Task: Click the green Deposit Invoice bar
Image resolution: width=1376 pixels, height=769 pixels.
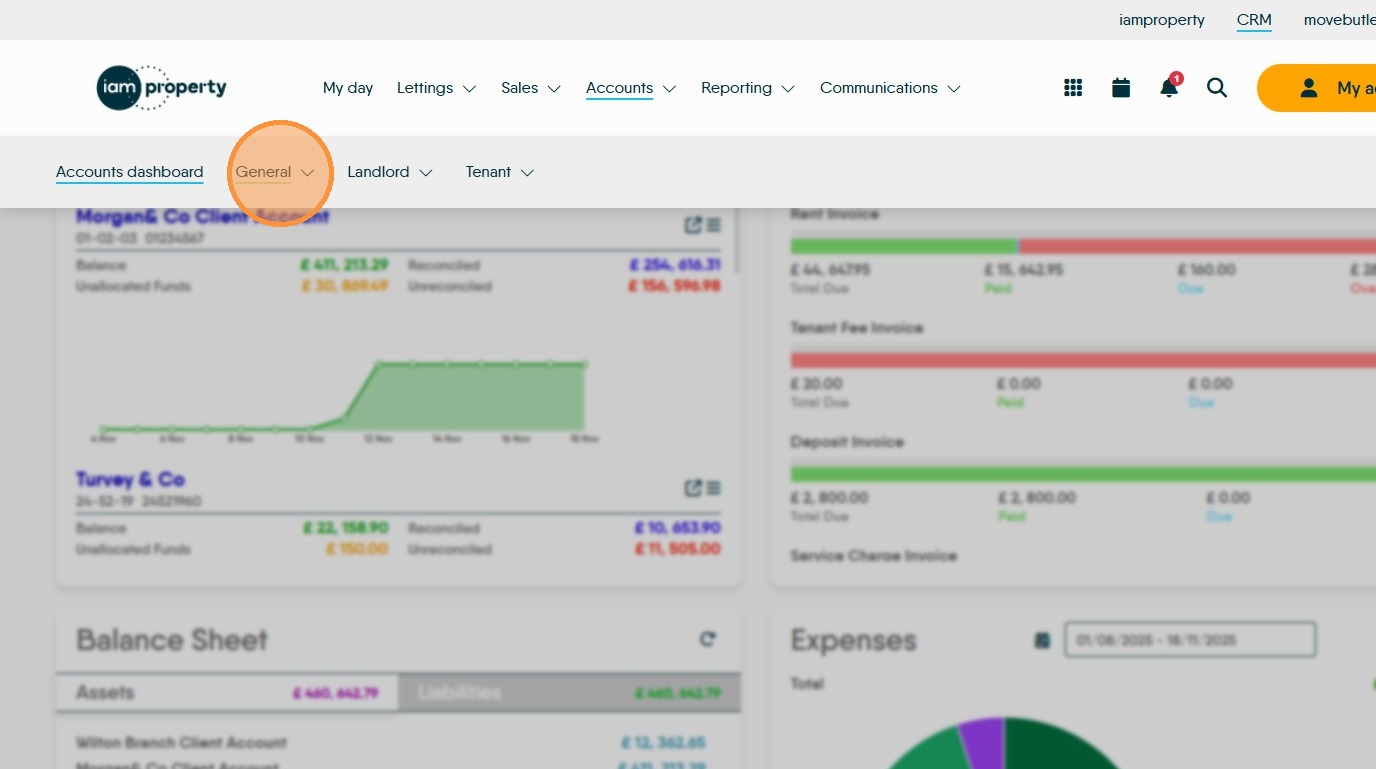Action: click(x=1083, y=474)
